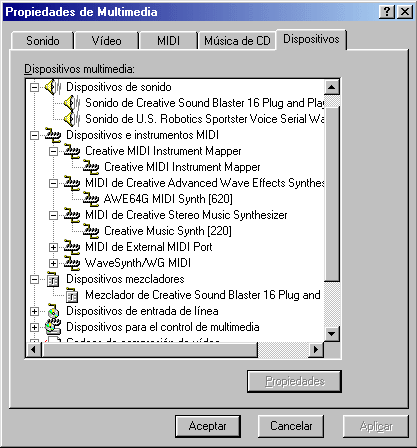This screenshot has width=417, height=448.
Task: Click the AWE64G MIDI Synth [620] icon
Action: pos(91,199)
